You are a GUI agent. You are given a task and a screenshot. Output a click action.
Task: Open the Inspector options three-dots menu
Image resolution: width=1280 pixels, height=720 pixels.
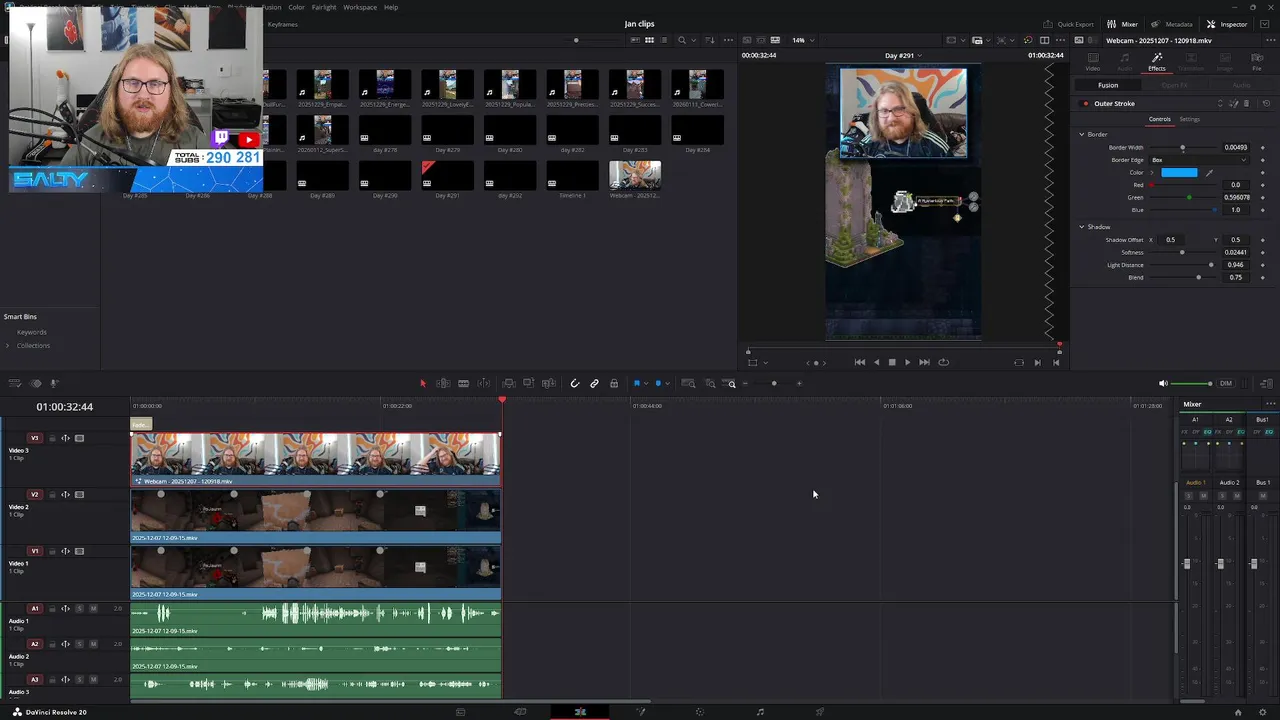point(1270,40)
